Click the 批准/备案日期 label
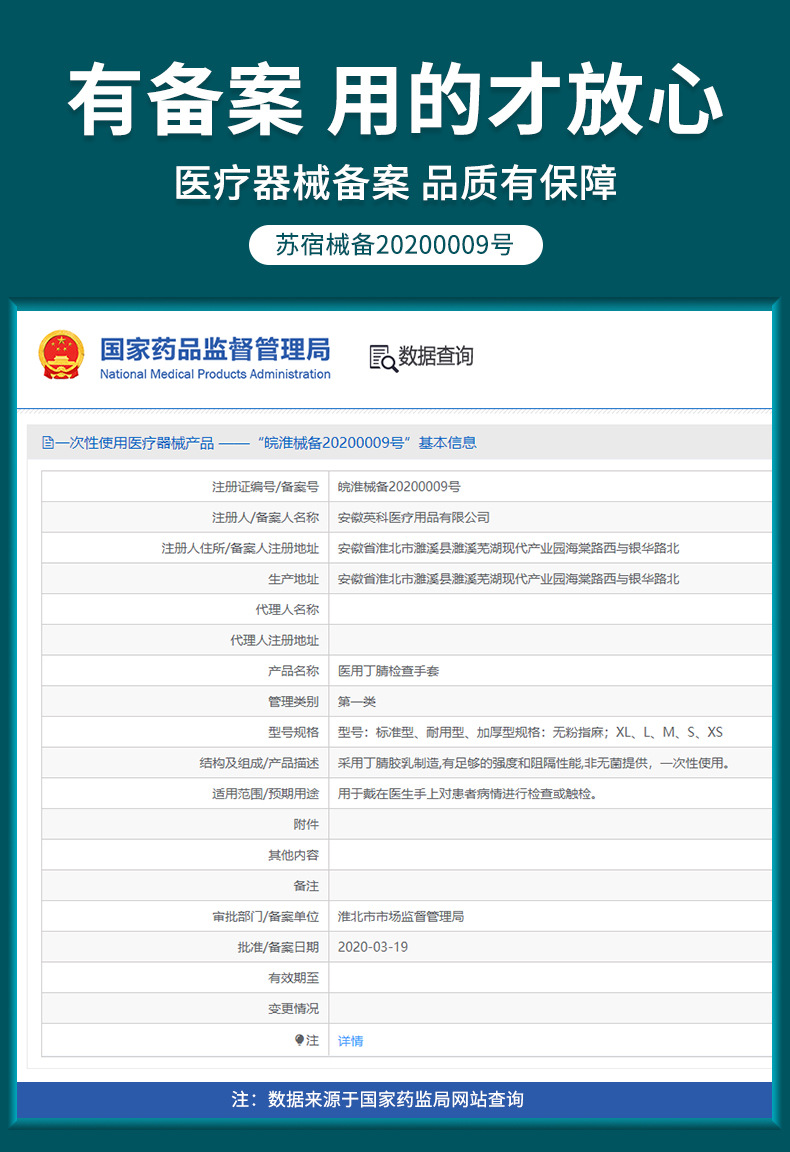This screenshot has height=1152, width=790. click(x=278, y=947)
